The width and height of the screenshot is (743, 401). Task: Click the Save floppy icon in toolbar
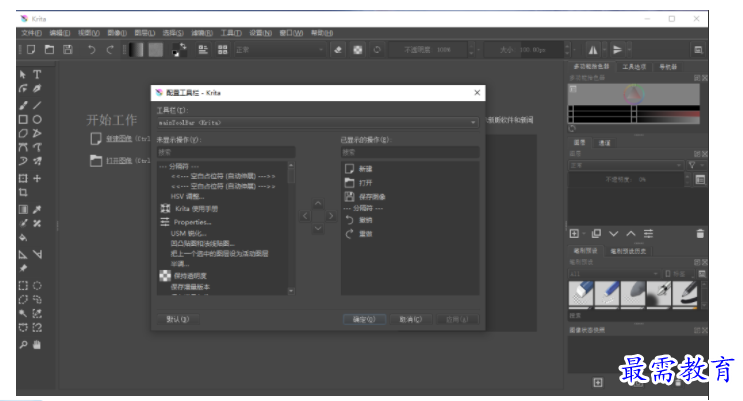tap(68, 49)
